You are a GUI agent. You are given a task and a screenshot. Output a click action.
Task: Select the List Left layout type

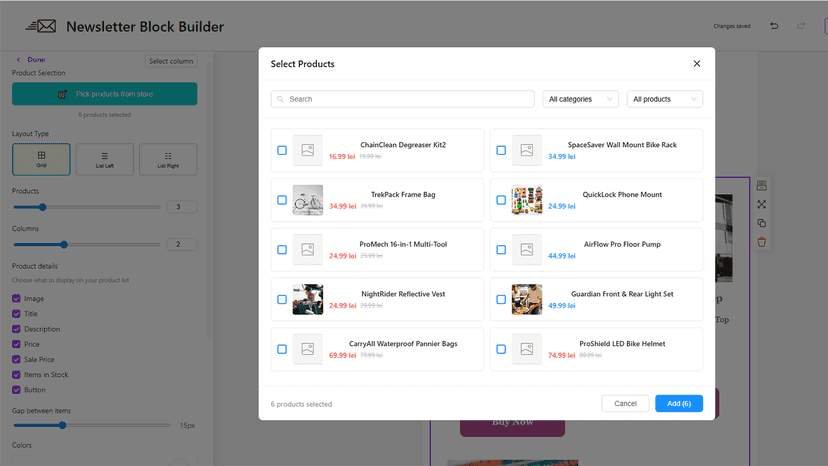(105, 159)
